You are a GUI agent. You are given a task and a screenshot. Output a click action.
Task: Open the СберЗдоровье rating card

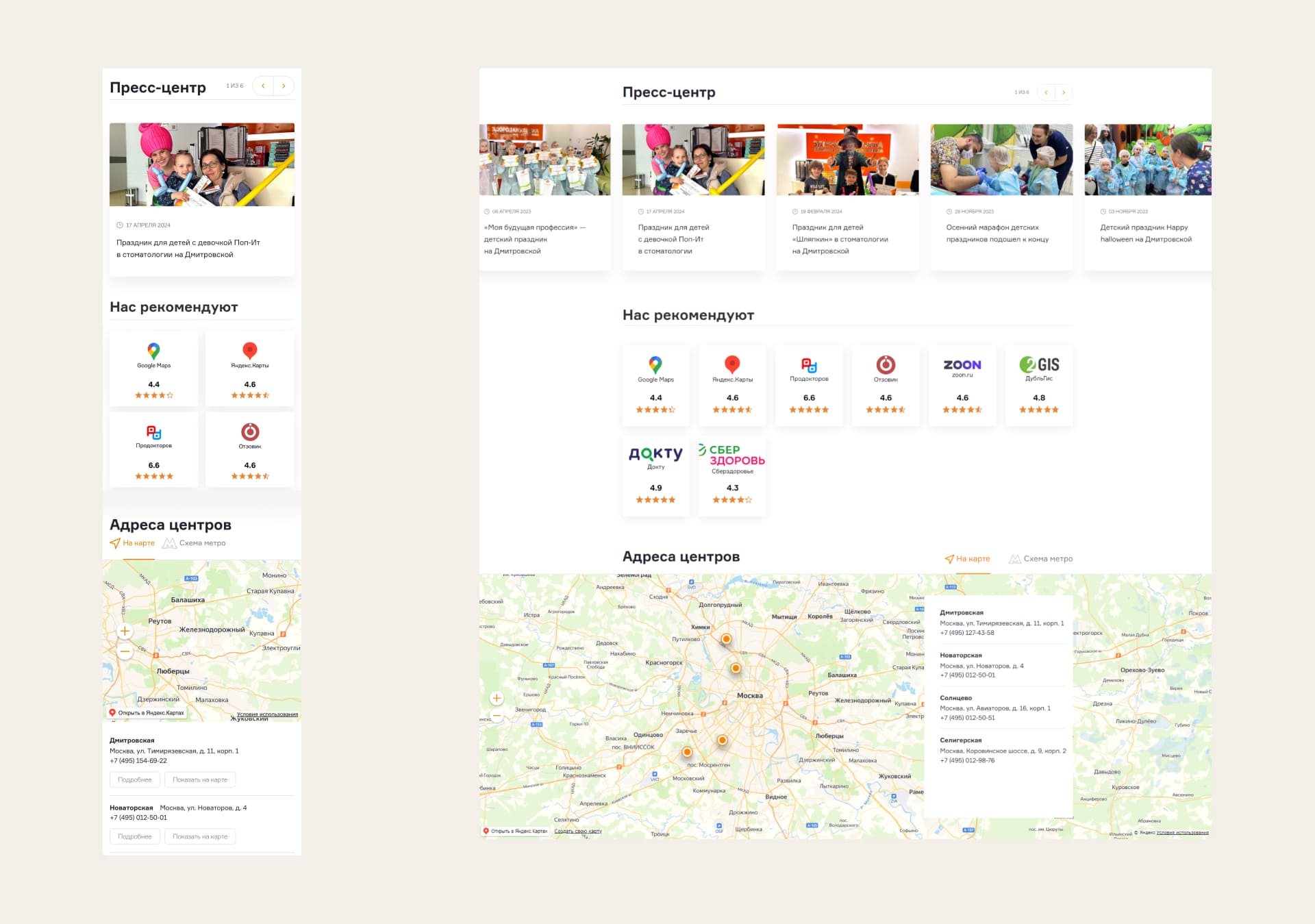pos(732,476)
